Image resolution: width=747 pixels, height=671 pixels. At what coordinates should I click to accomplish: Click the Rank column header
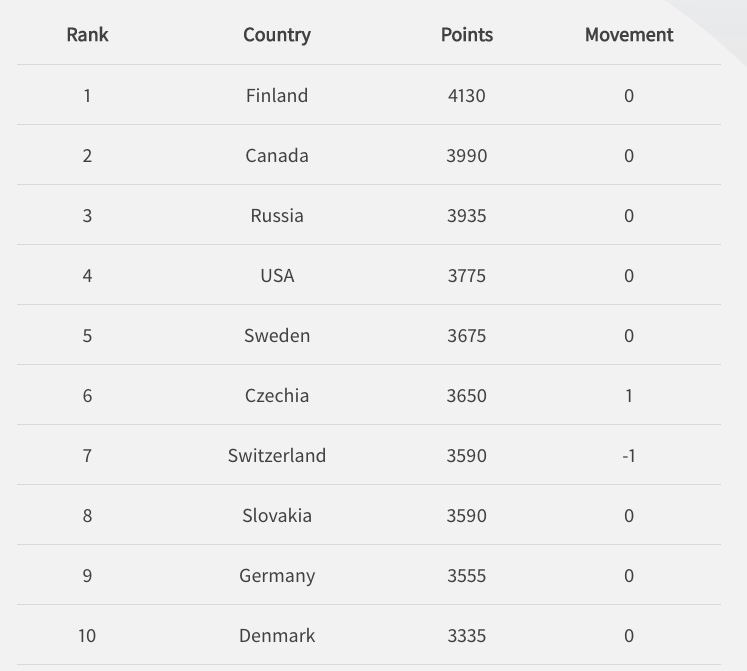pos(87,35)
